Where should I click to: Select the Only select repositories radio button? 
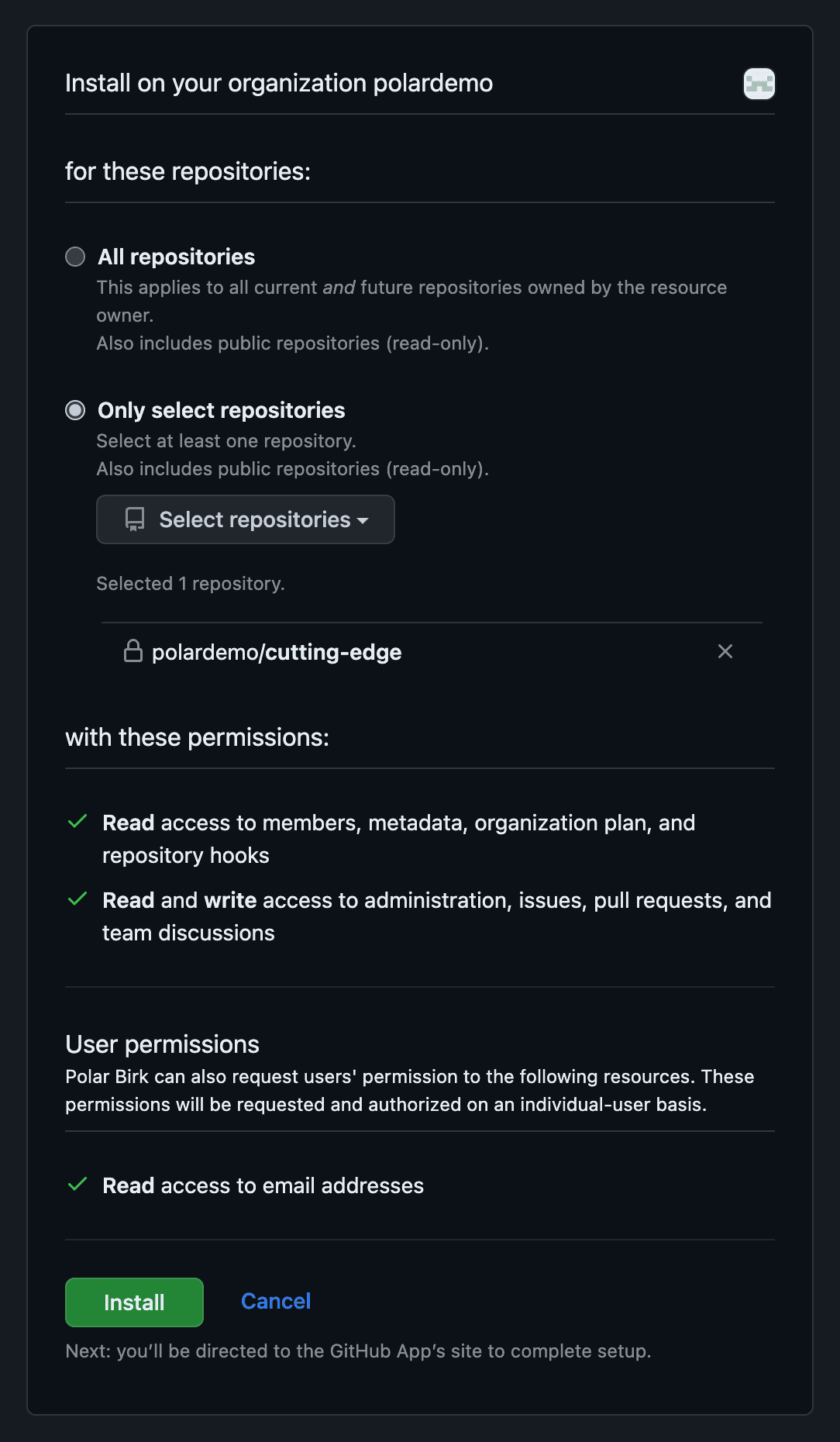[x=75, y=410]
